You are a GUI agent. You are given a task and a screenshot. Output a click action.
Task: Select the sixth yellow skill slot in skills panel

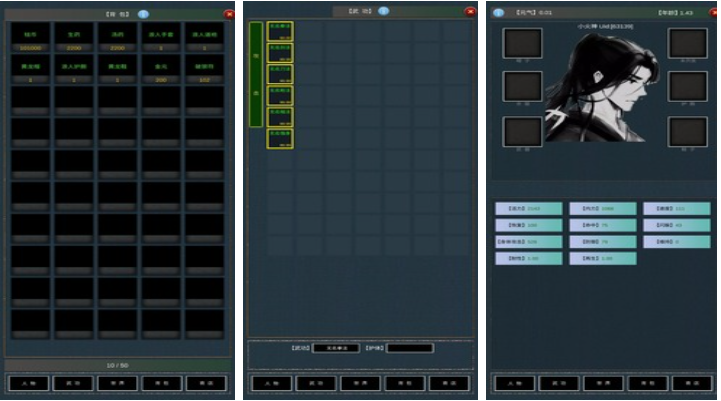(280, 138)
